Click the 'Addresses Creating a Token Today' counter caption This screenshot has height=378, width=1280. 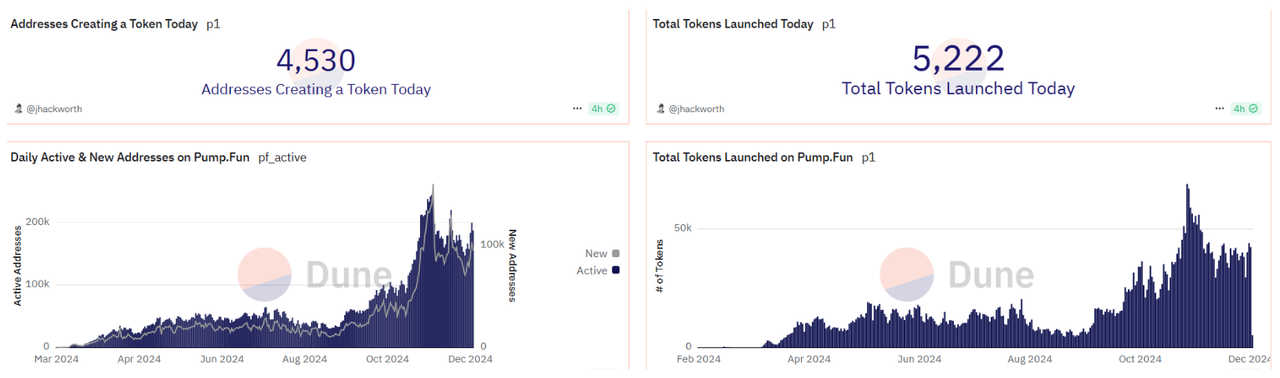click(316, 89)
